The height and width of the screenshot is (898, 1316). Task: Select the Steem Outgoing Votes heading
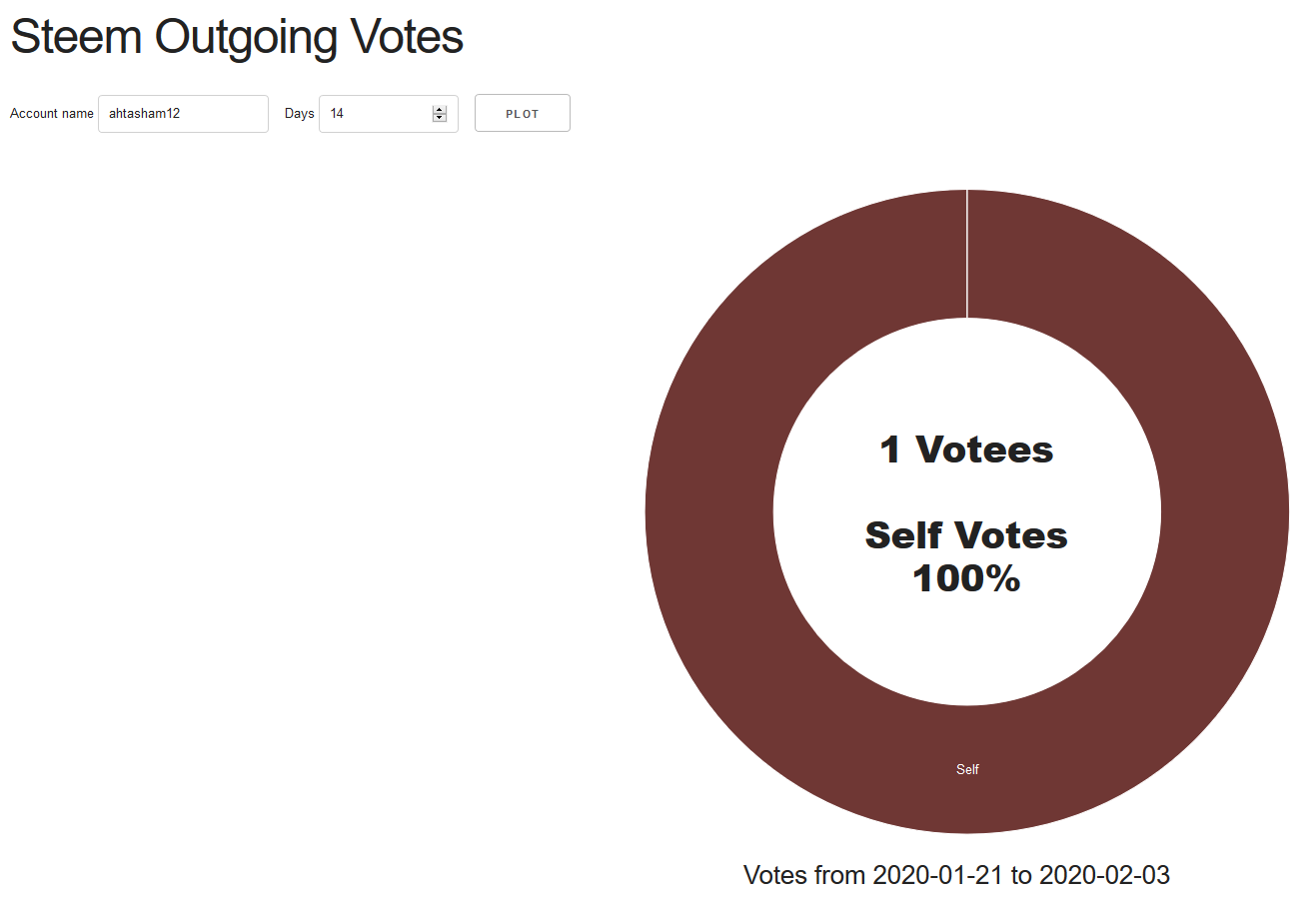(237, 37)
